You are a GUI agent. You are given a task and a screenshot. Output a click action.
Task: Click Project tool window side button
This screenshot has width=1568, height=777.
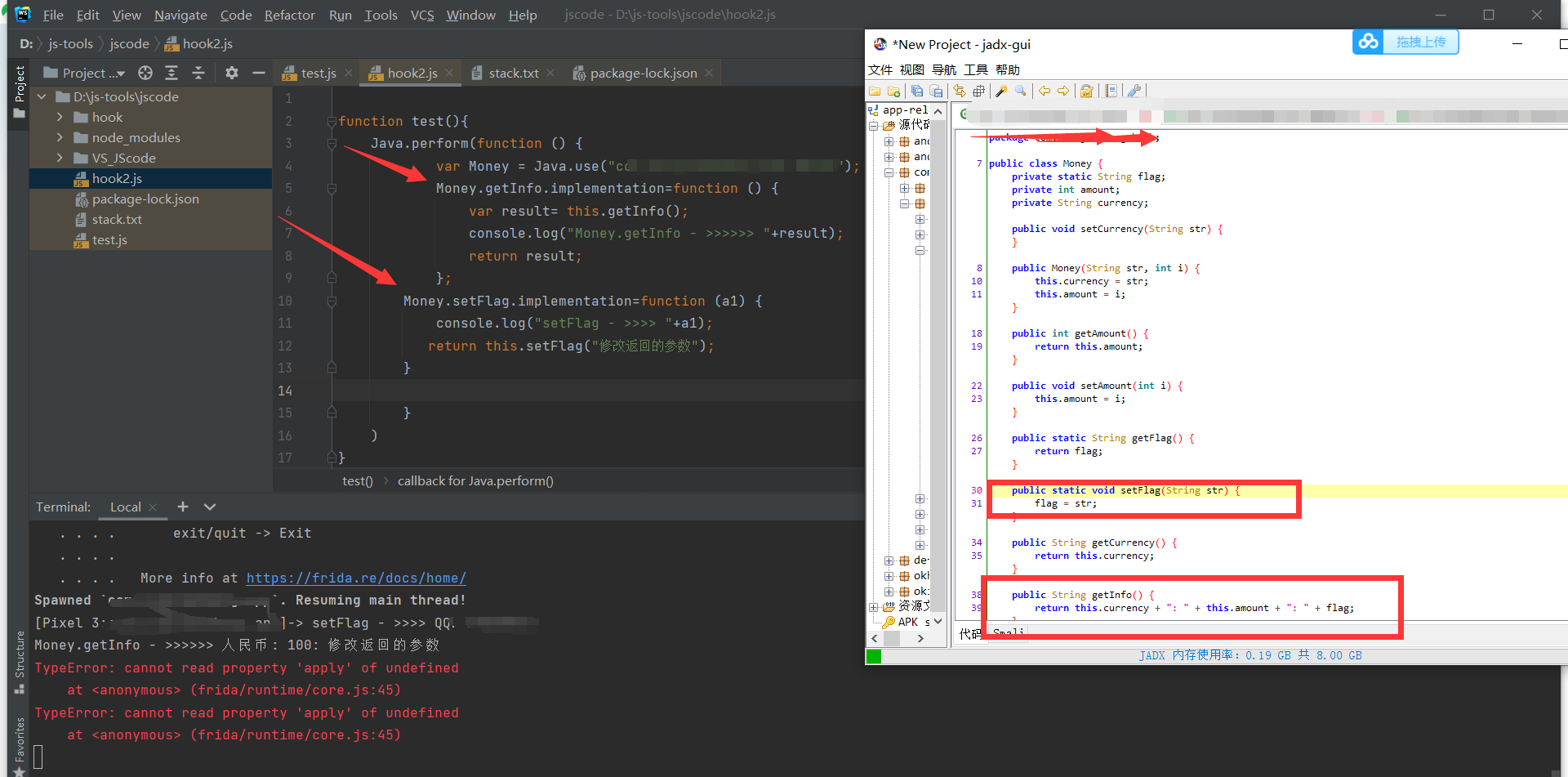(x=20, y=92)
